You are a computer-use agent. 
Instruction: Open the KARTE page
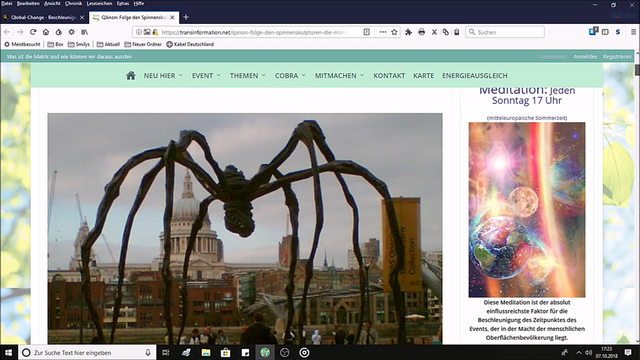423,76
